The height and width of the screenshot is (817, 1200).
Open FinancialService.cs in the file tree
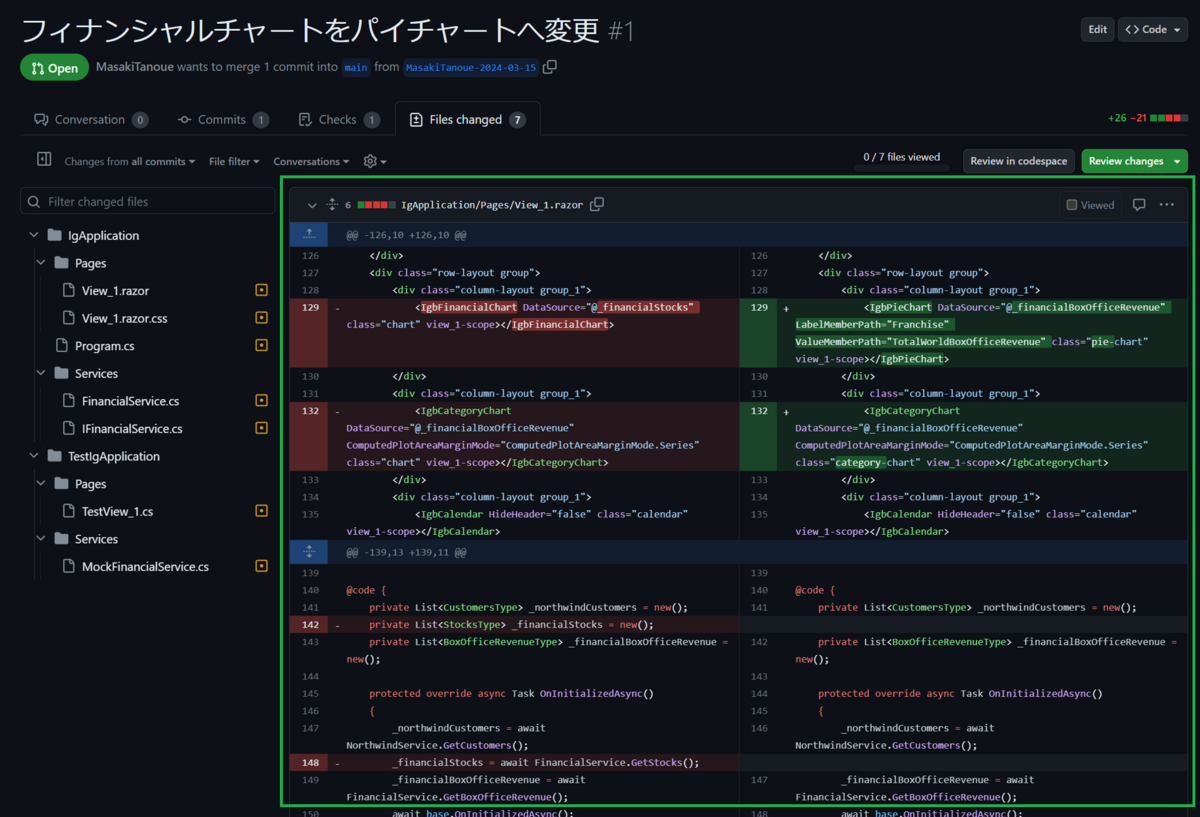pos(130,401)
